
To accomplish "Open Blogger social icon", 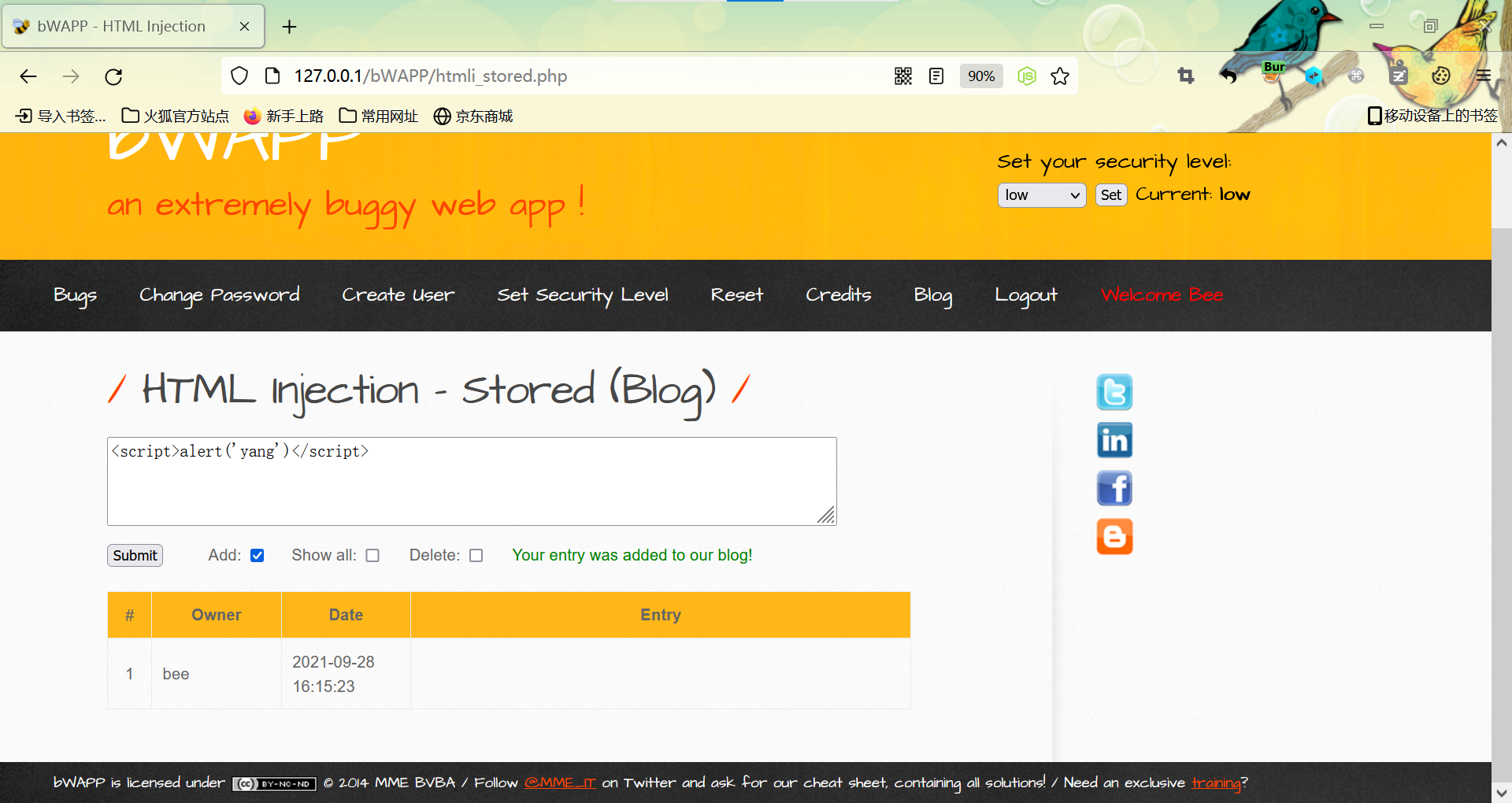I will click(1114, 536).
